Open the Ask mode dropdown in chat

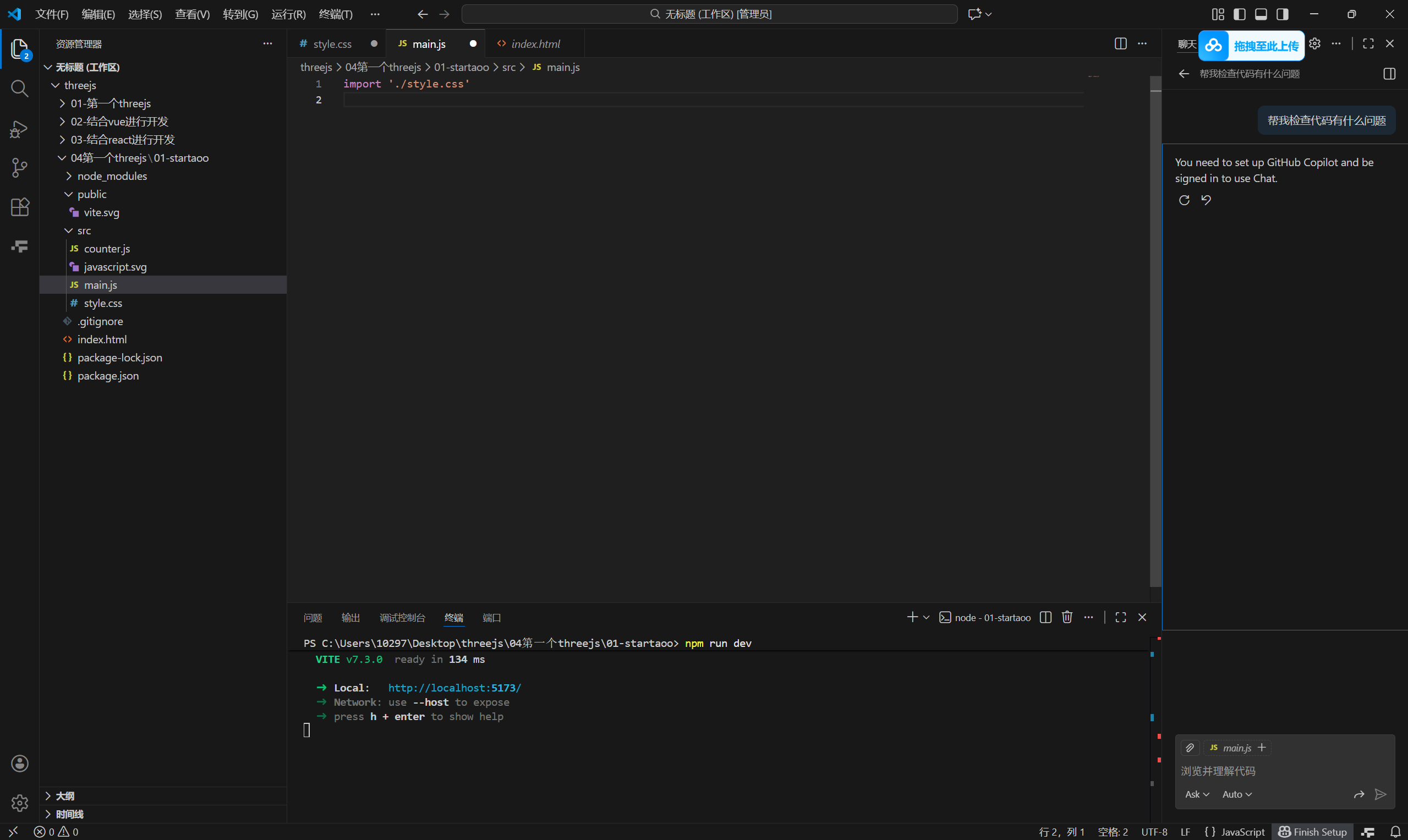(x=1197, y=794)
